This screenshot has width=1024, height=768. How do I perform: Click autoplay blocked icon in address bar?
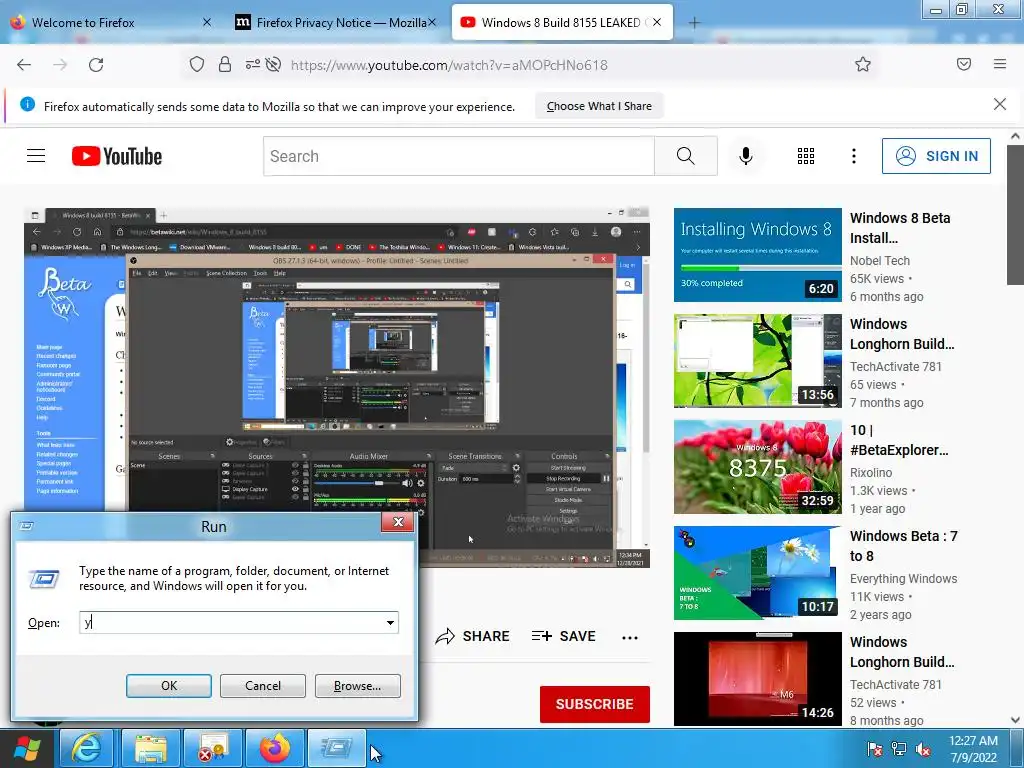[x=274, y=65]
